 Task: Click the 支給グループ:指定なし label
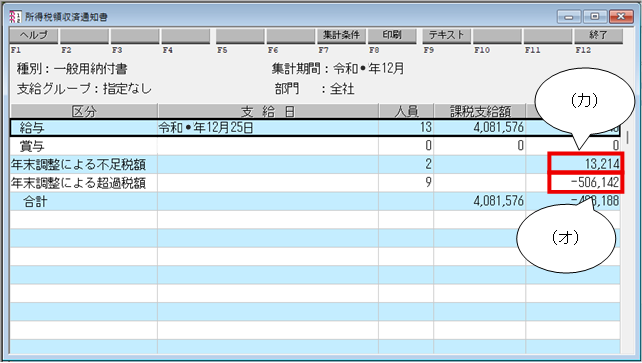[84, 89]
